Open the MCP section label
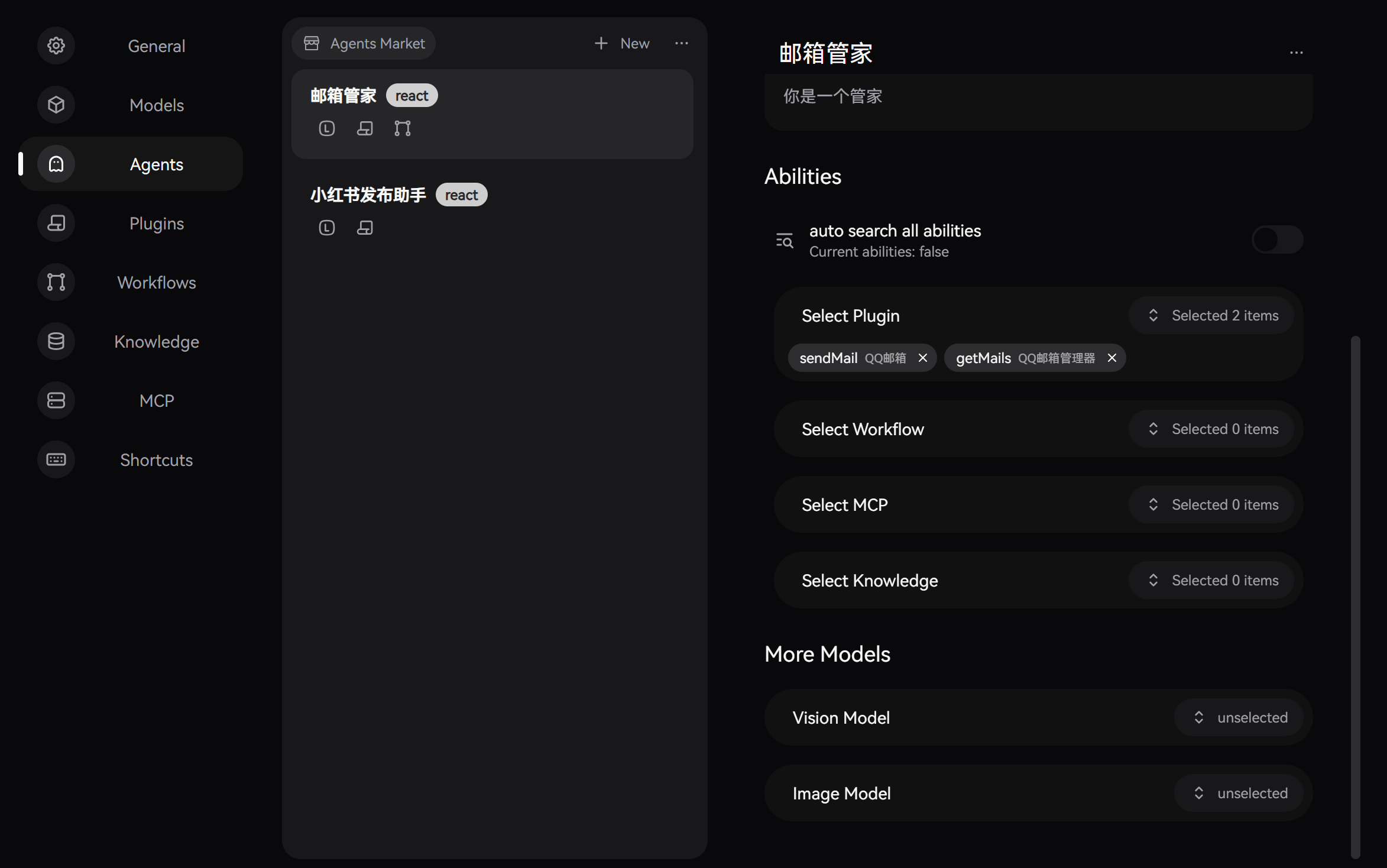Image resolution: width=1387 pixels, height=868 pixels. 157,400
